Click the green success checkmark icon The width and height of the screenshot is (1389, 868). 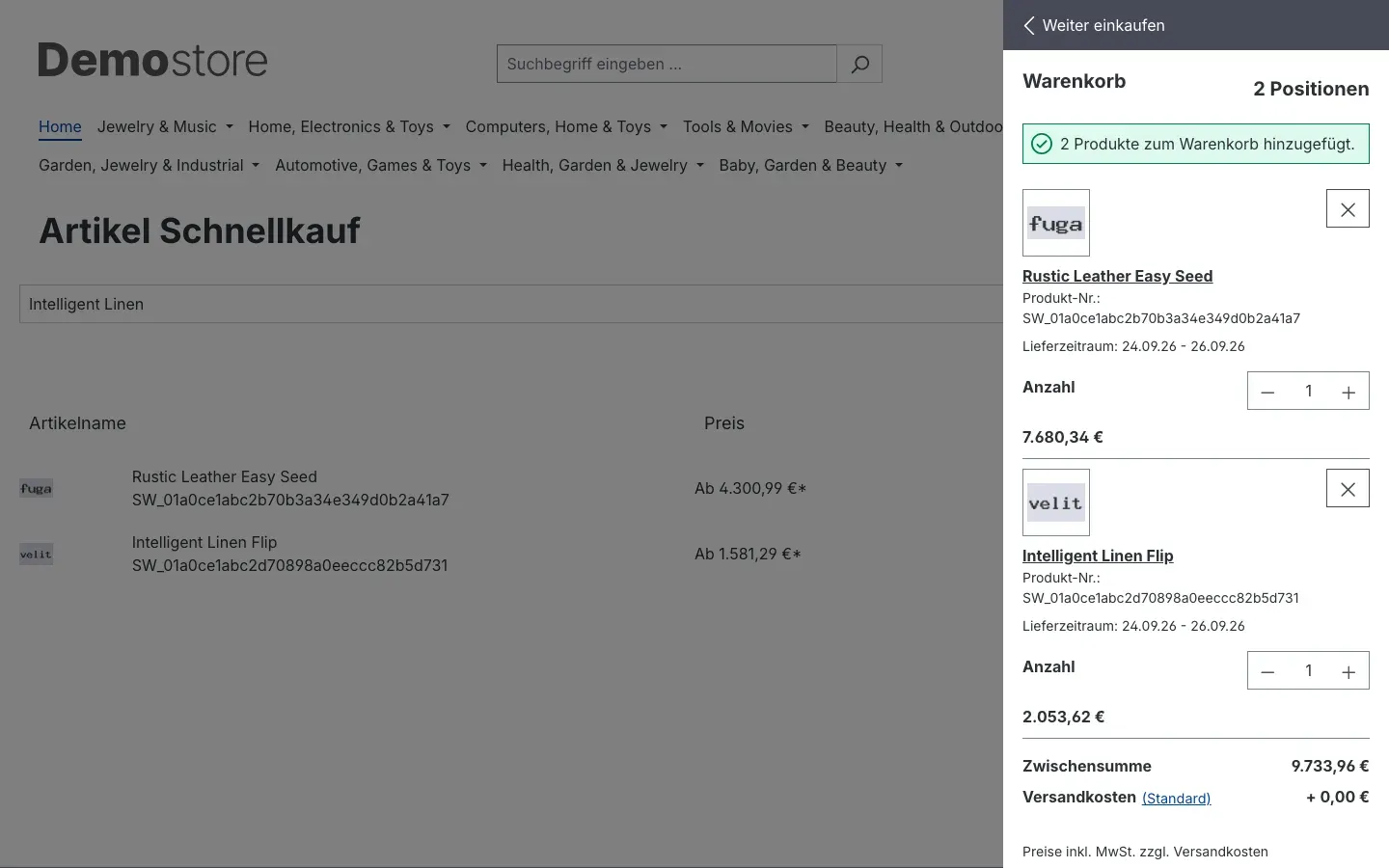click(x=1042, y=144)
